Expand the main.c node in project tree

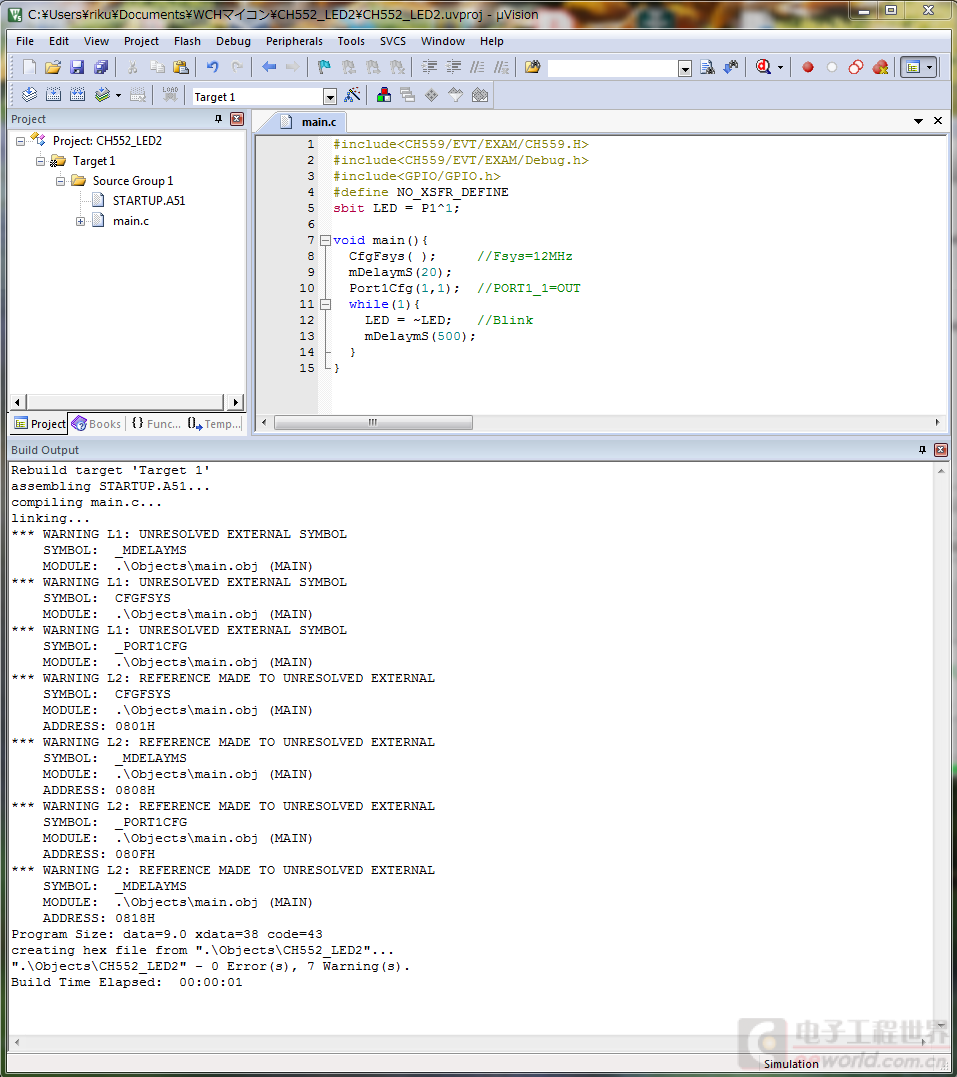pos(80,221)
